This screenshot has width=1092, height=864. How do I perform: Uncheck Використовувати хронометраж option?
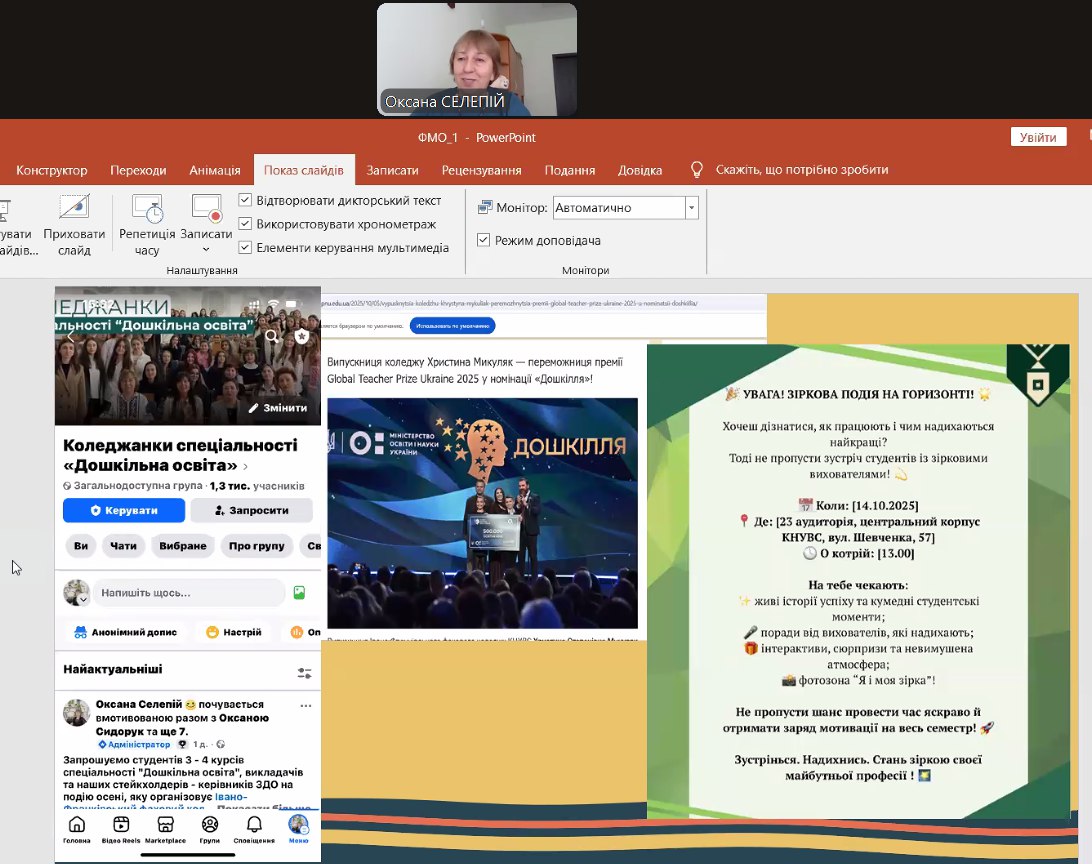point(245,224)
